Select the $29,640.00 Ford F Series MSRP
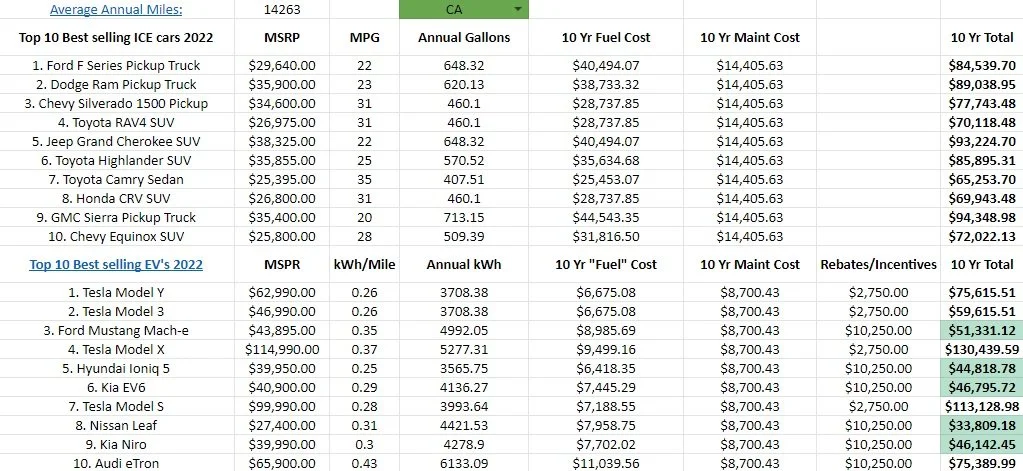This screenshot has height=471, width=1023. coord(282,65)
